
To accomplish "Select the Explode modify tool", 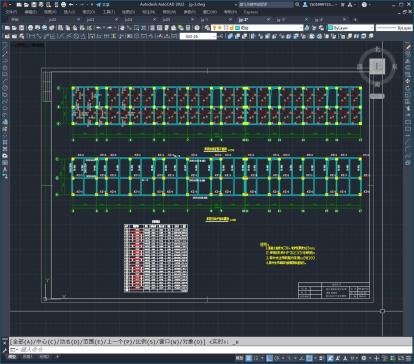I will tap(408, 163).
